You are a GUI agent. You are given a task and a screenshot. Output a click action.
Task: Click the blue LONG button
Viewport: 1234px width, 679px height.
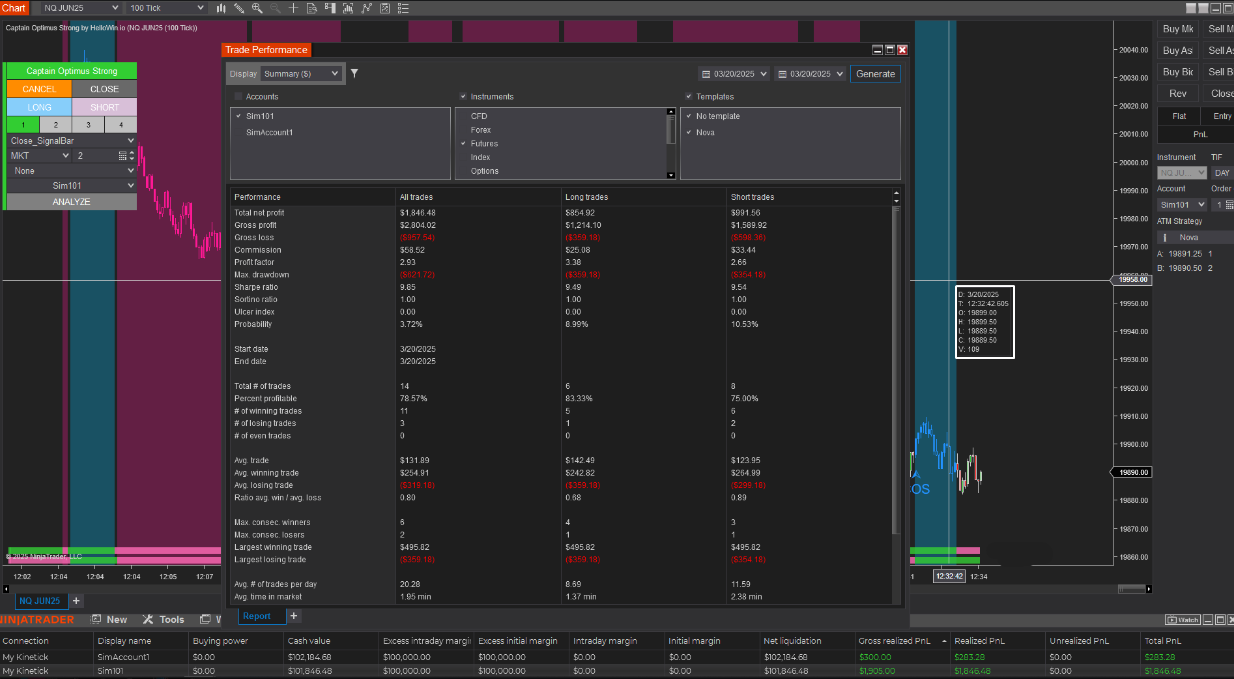click(x=39, y=107)
